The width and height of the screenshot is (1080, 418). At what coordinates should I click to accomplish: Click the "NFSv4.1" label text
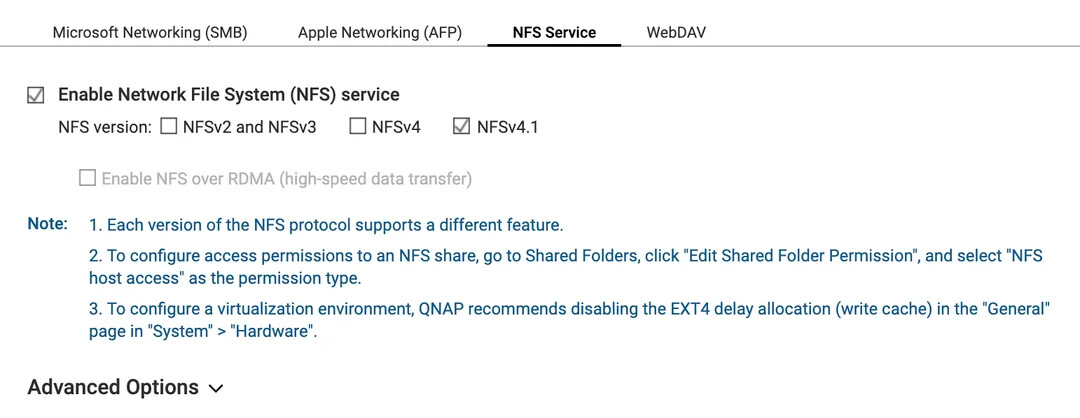tap(508, 127)
